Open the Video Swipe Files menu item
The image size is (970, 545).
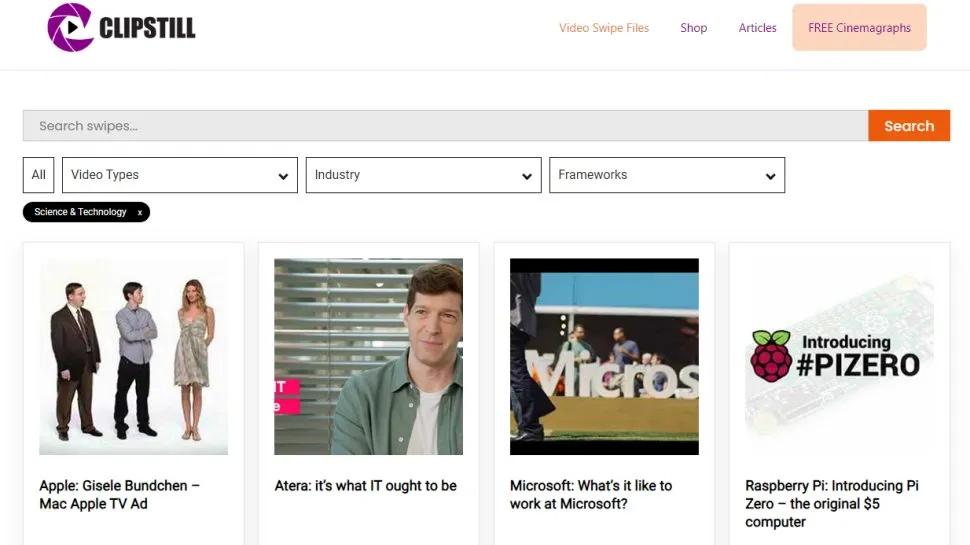(604, 28)
